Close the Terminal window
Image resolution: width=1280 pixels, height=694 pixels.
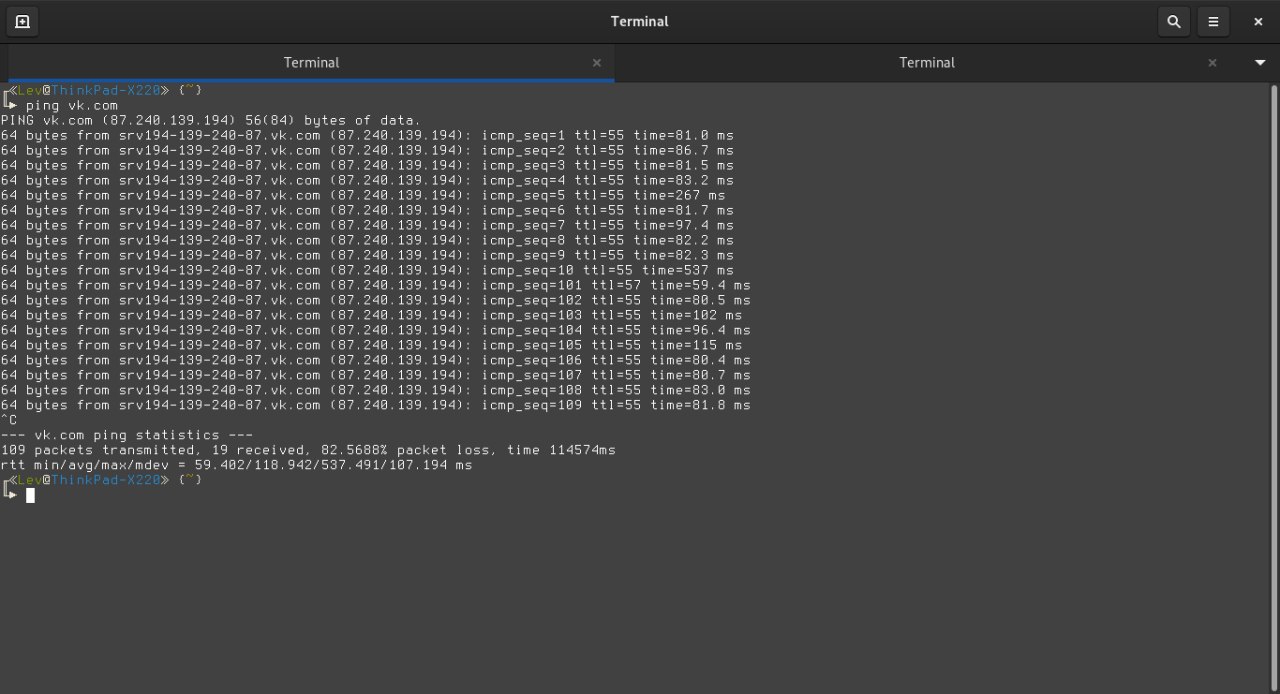(x=1258, y=21)
